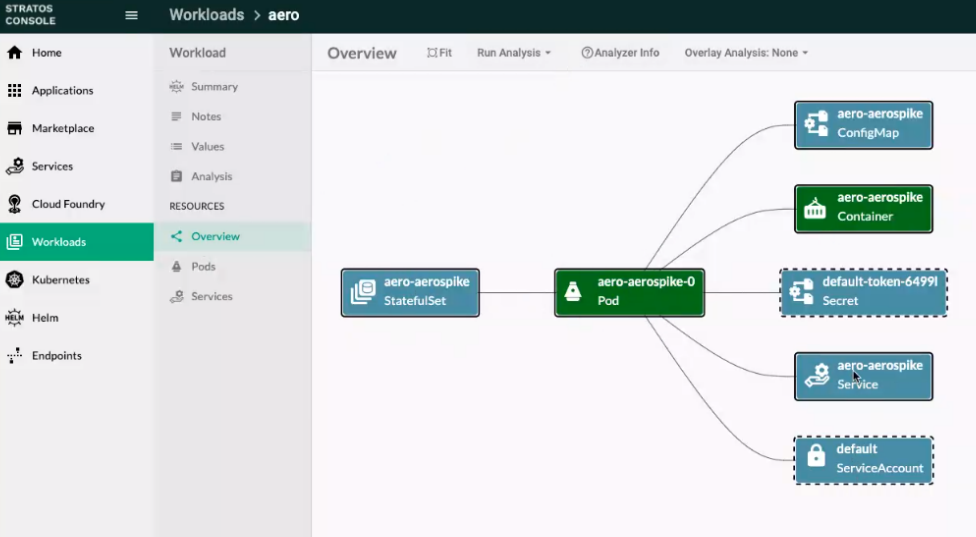Click the Home house icon
Screen dimensions: 976x537
click(14, 53)
